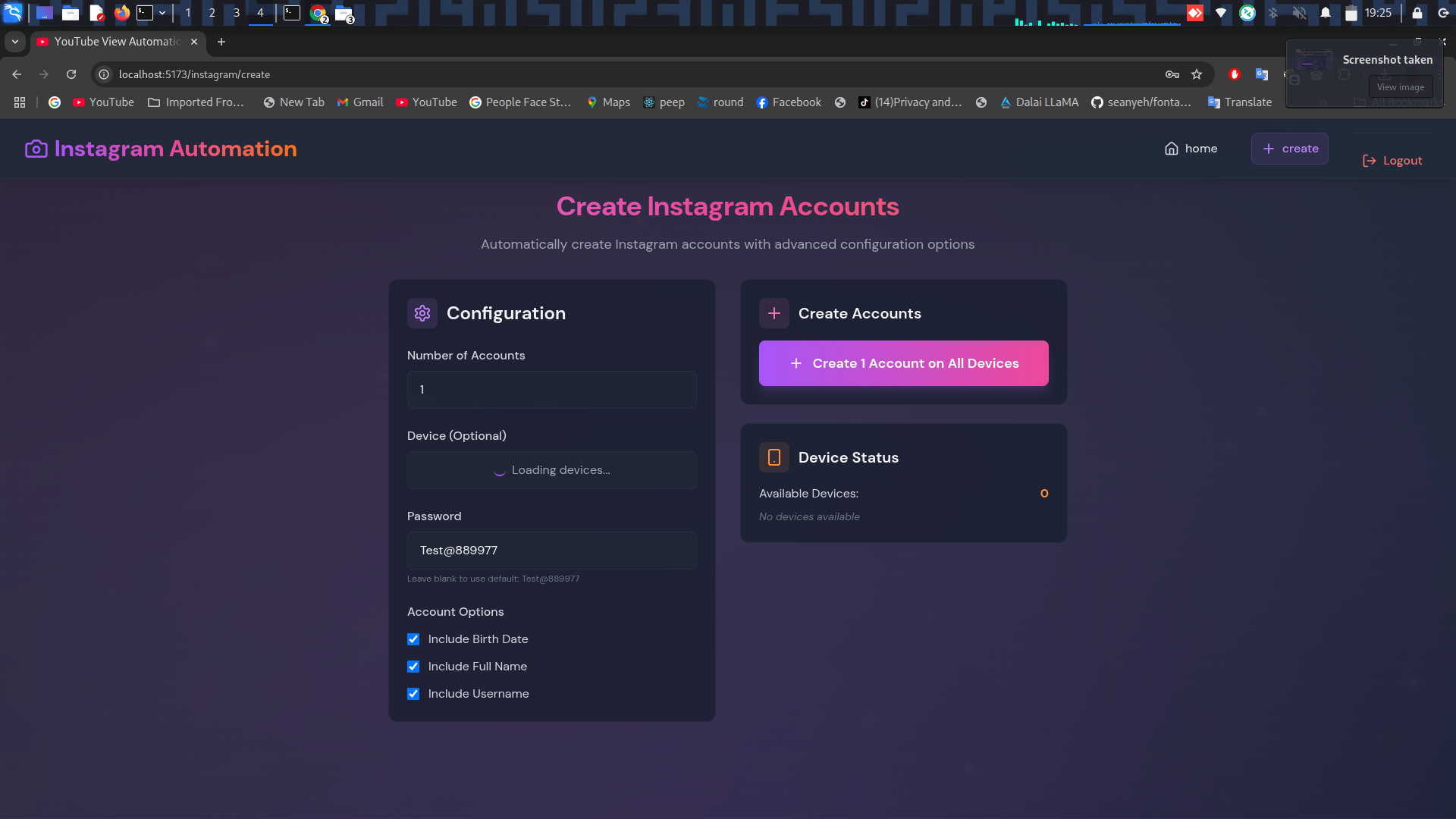Click the Instagram Automation logo

click(161, 149)
